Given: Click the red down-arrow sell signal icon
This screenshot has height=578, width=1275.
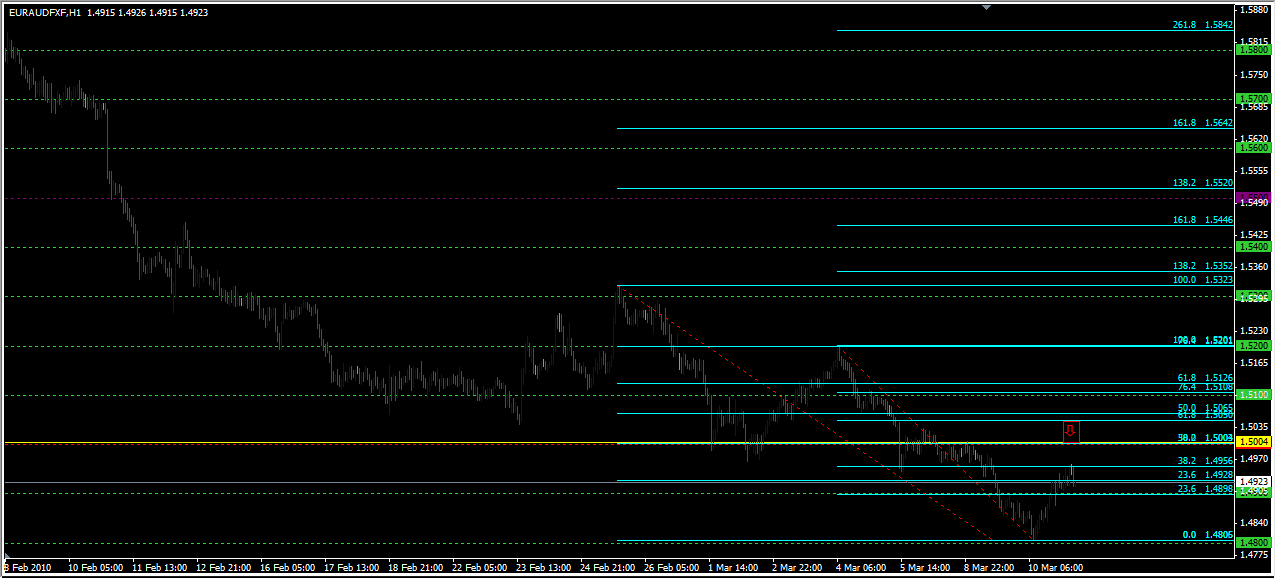Looking at the screenshot, I should [x=1070, y=431].
